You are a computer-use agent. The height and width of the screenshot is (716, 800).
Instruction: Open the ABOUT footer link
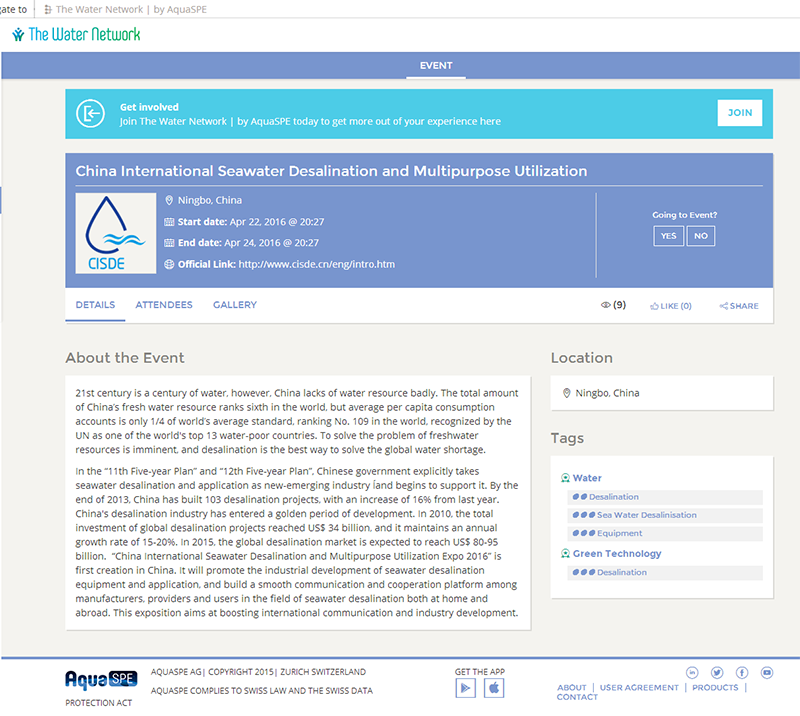[571, 688]
